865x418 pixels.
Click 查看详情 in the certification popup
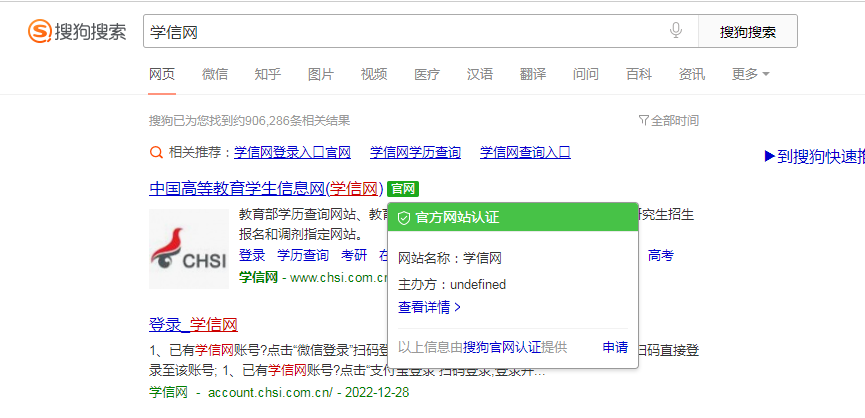[429, 307]
